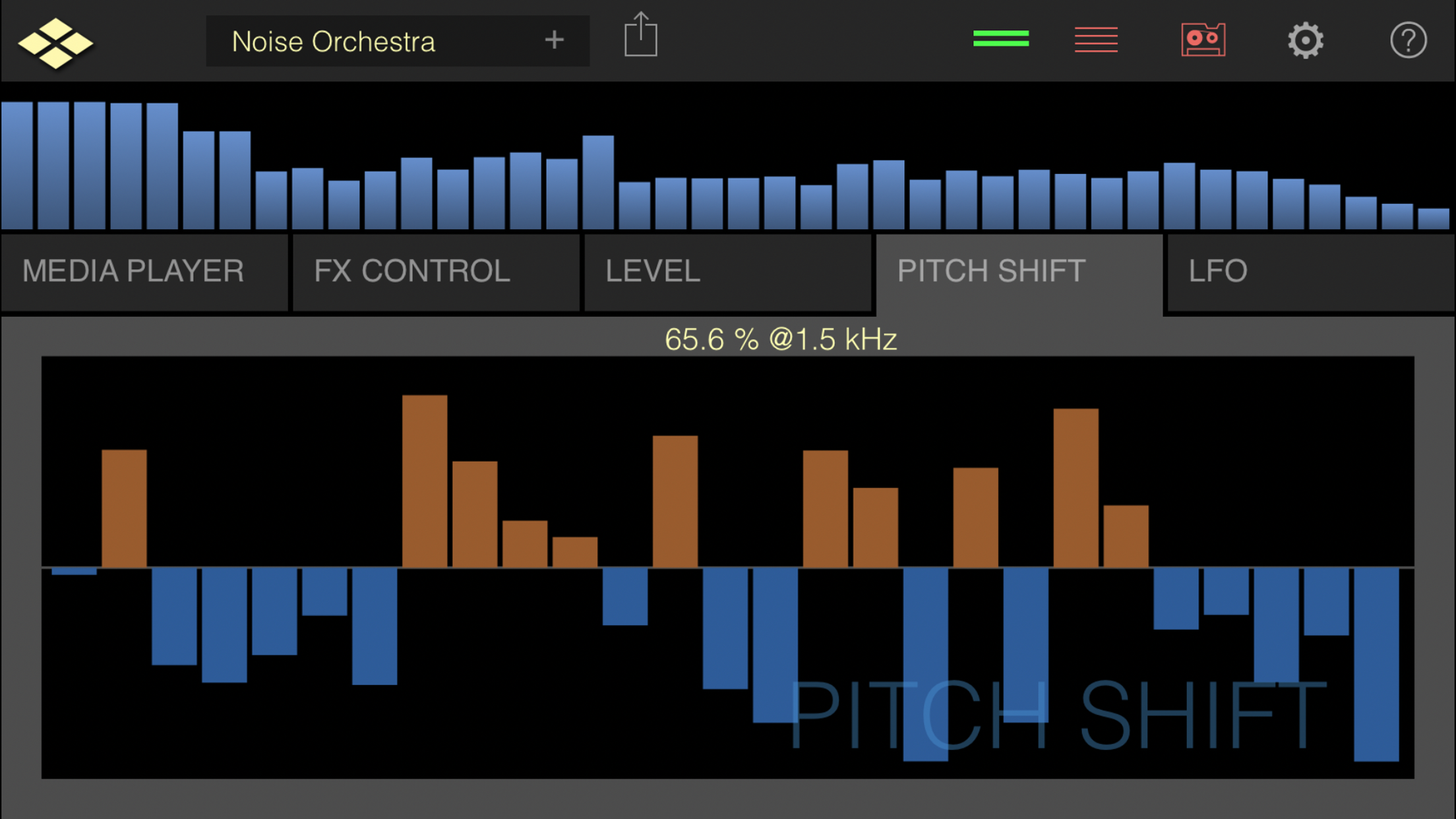The width and height of the screenshot is (1456, 819).
Task: Click the shortest spectrum bar at far right
Action: [1433, 219]
